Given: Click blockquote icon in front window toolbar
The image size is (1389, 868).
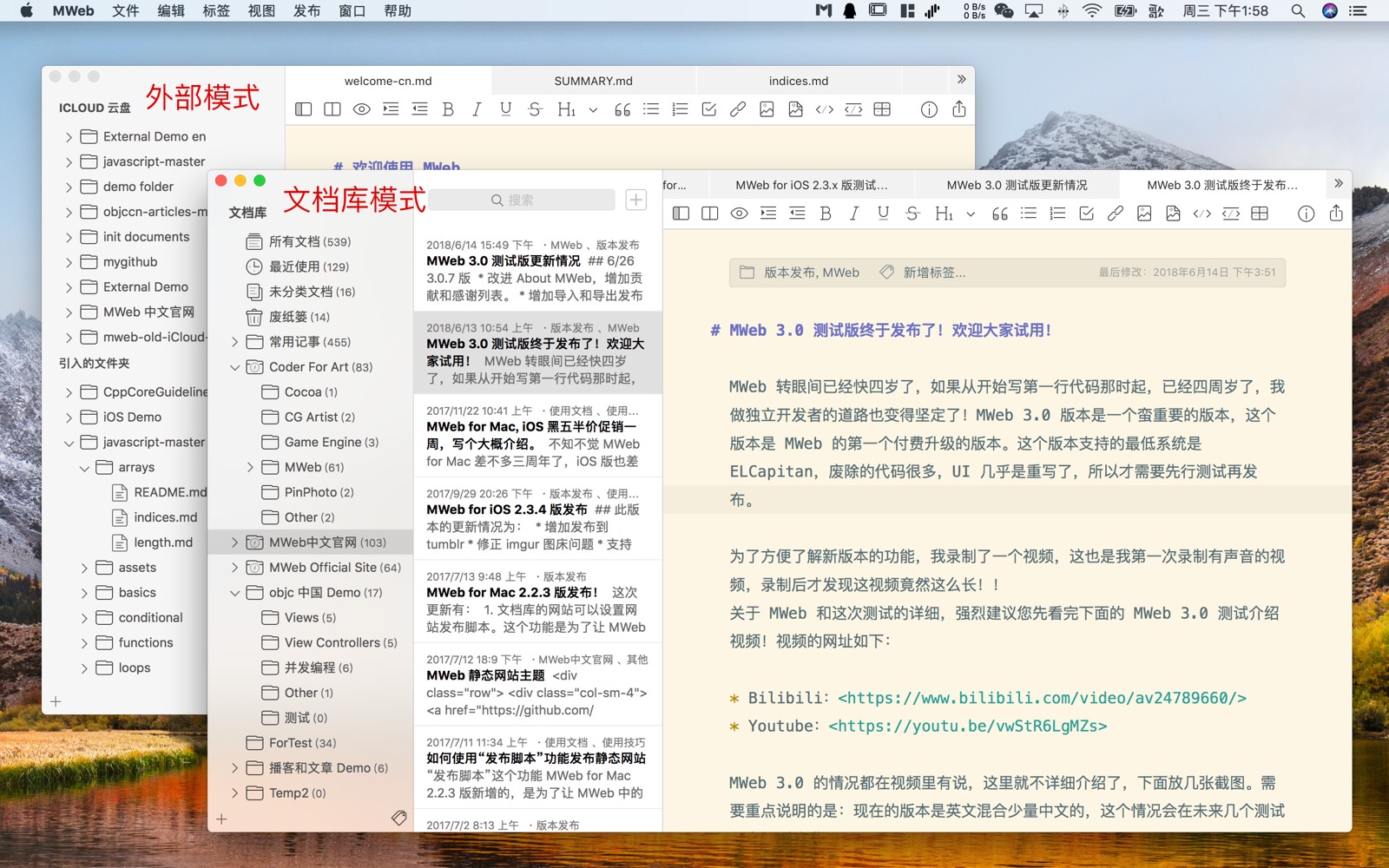Looking at the screenshot, I should (x=999, y=214).
